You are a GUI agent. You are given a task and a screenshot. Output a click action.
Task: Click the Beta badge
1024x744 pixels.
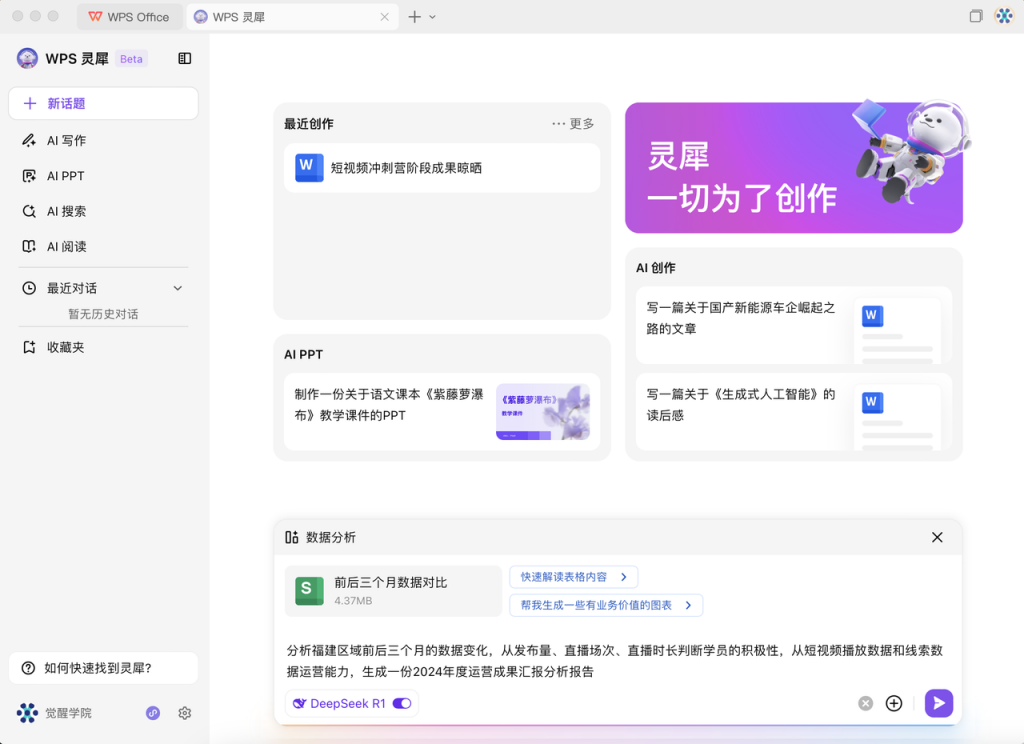131,59
